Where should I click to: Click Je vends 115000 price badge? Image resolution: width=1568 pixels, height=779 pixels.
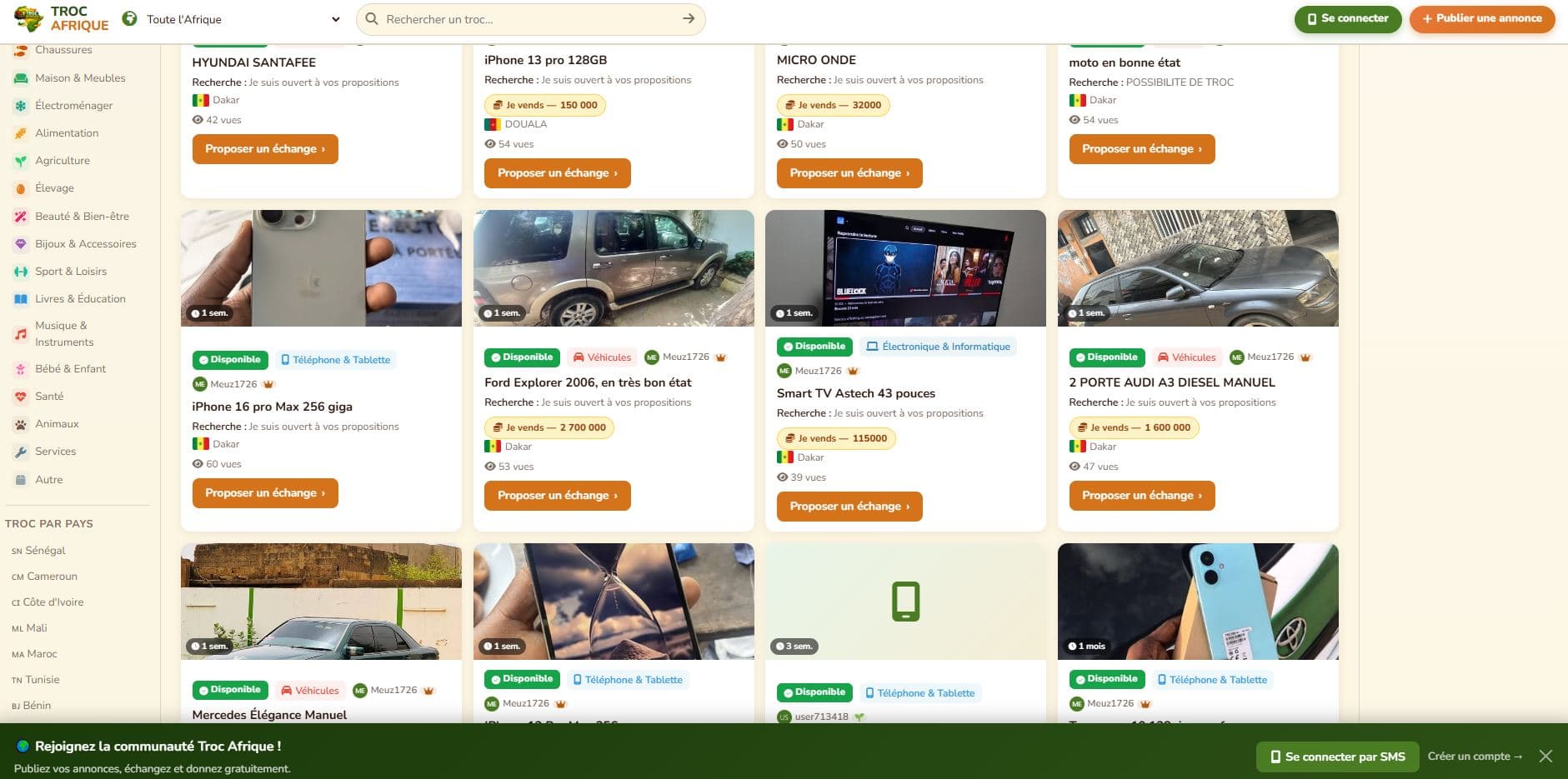click(x=836, y=438)
